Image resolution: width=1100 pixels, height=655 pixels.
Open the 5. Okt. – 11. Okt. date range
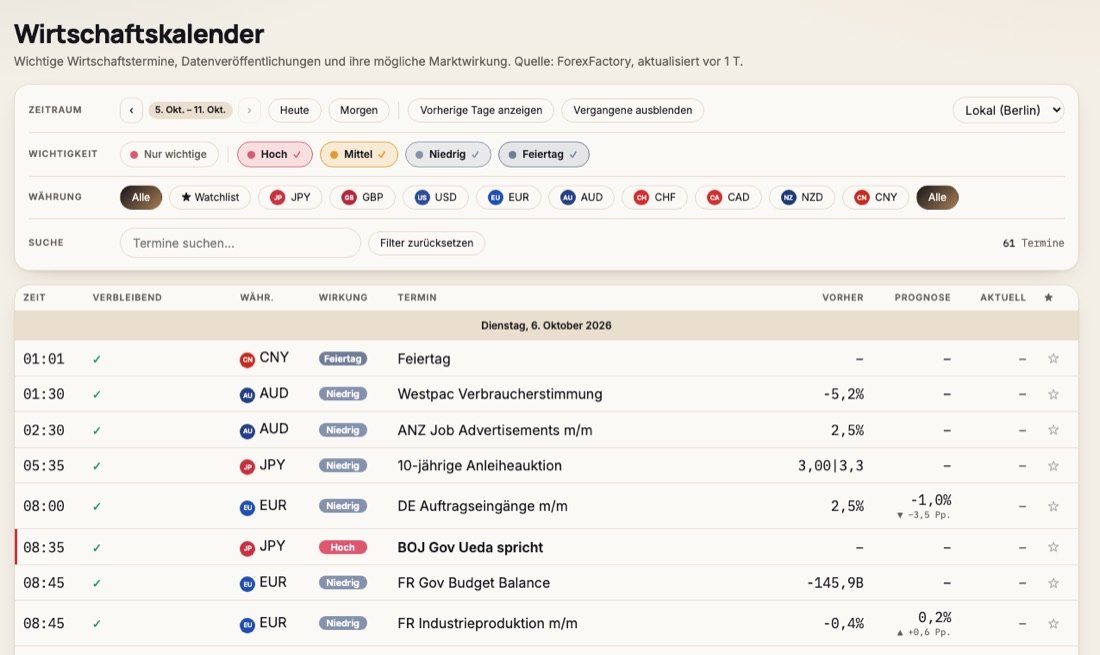click(x=190, y=110)
